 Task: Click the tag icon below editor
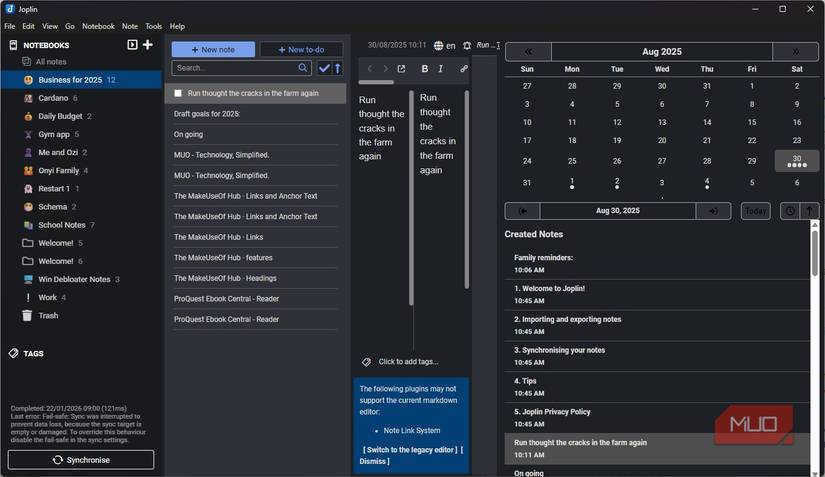point(367,362)
